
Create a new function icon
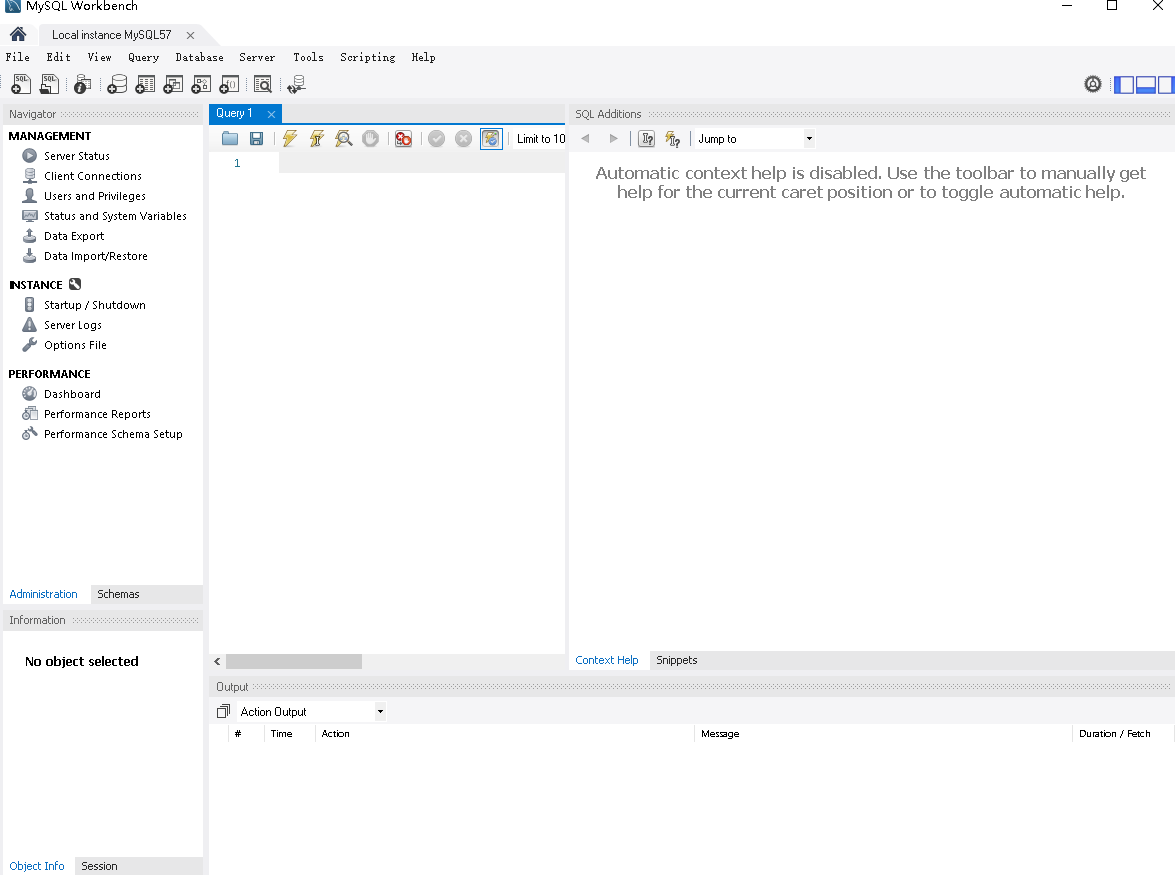(x=229, y=84)
